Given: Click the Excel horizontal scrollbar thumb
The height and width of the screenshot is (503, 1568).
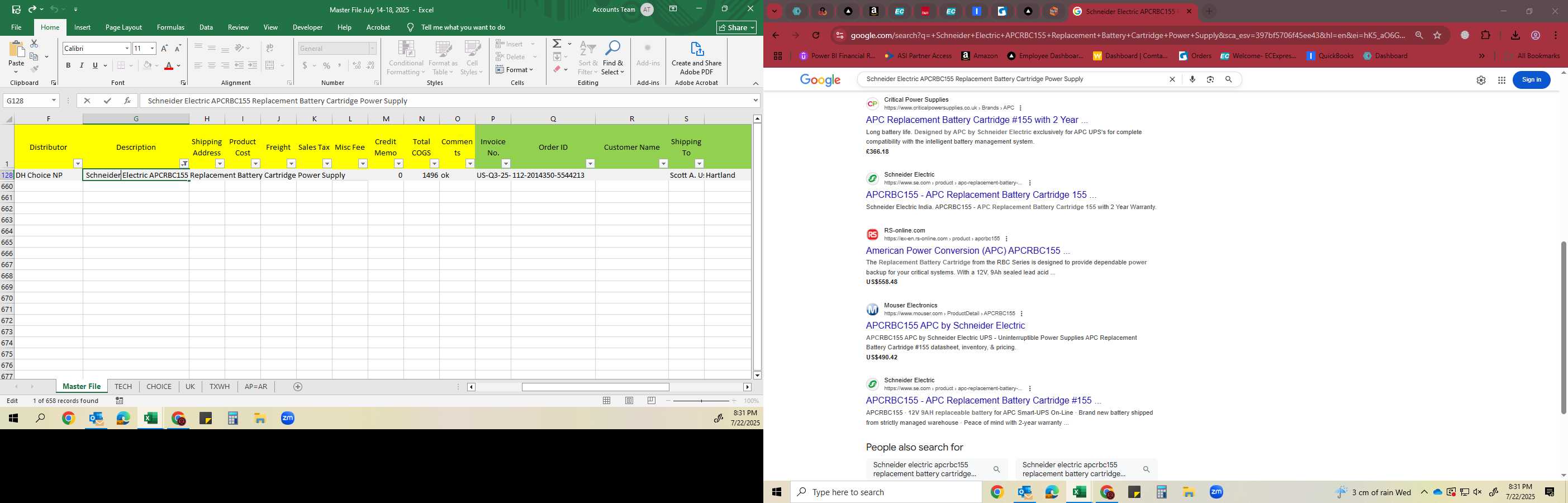Looking at the screenshot, I should [x=595, y=387].
